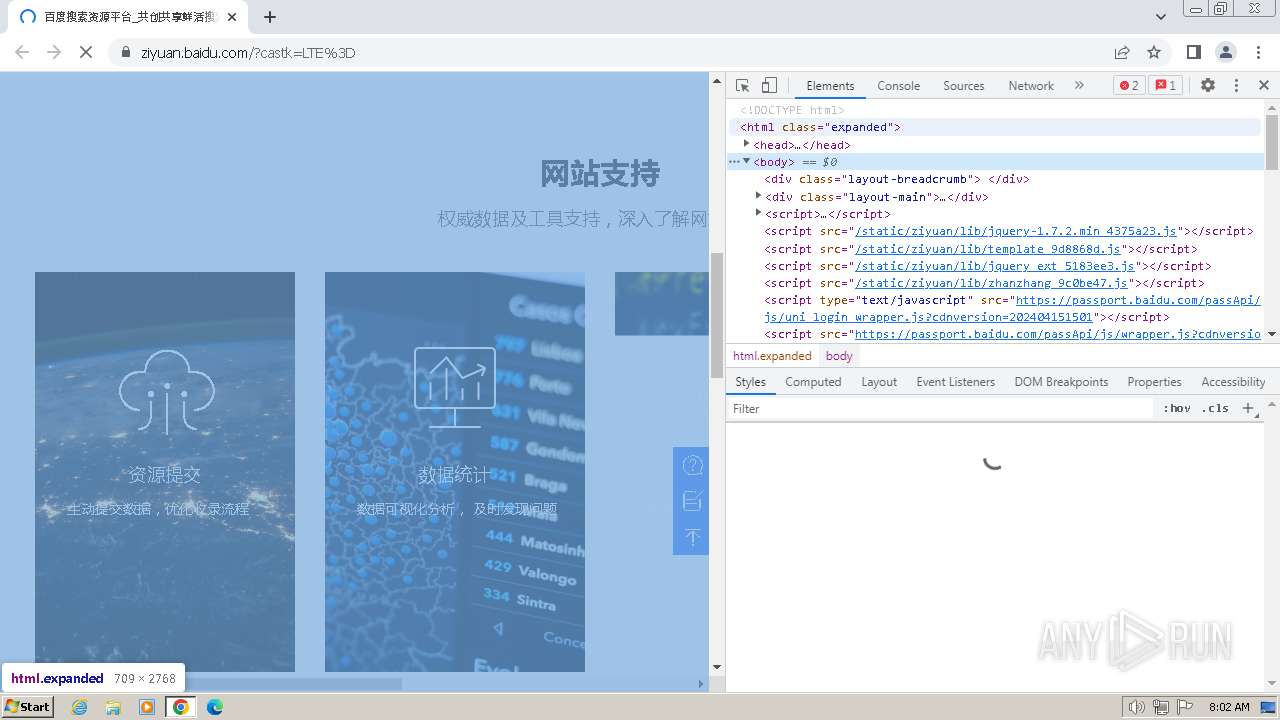Select html.expanded breadcrumb item
The width and height of the screenshot is (1280, 720).
pos(772,356)
